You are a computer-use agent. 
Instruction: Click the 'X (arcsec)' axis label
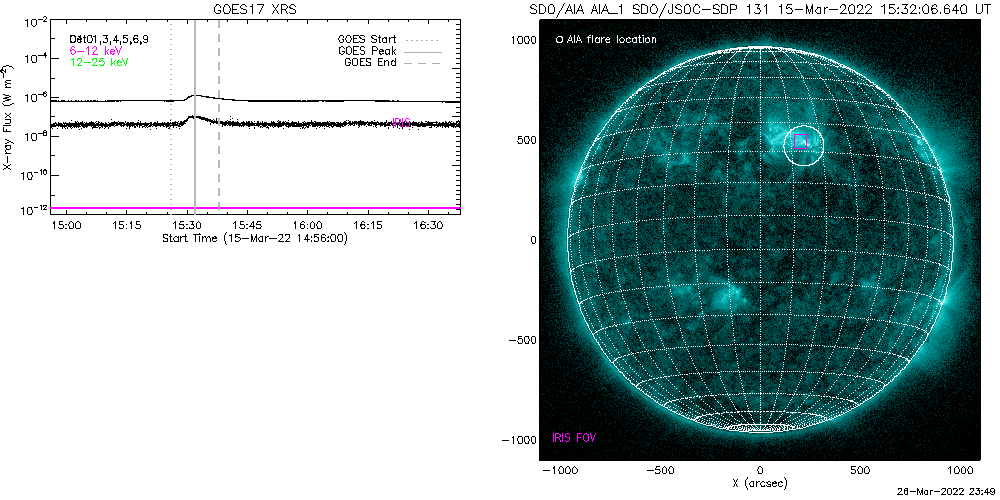pos(760,483)
